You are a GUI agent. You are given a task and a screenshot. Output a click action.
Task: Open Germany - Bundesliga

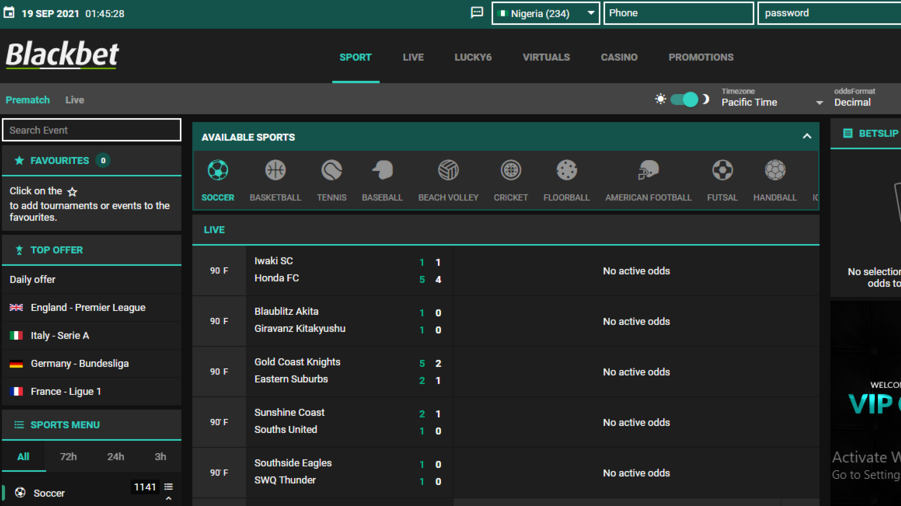coord(91,364)
